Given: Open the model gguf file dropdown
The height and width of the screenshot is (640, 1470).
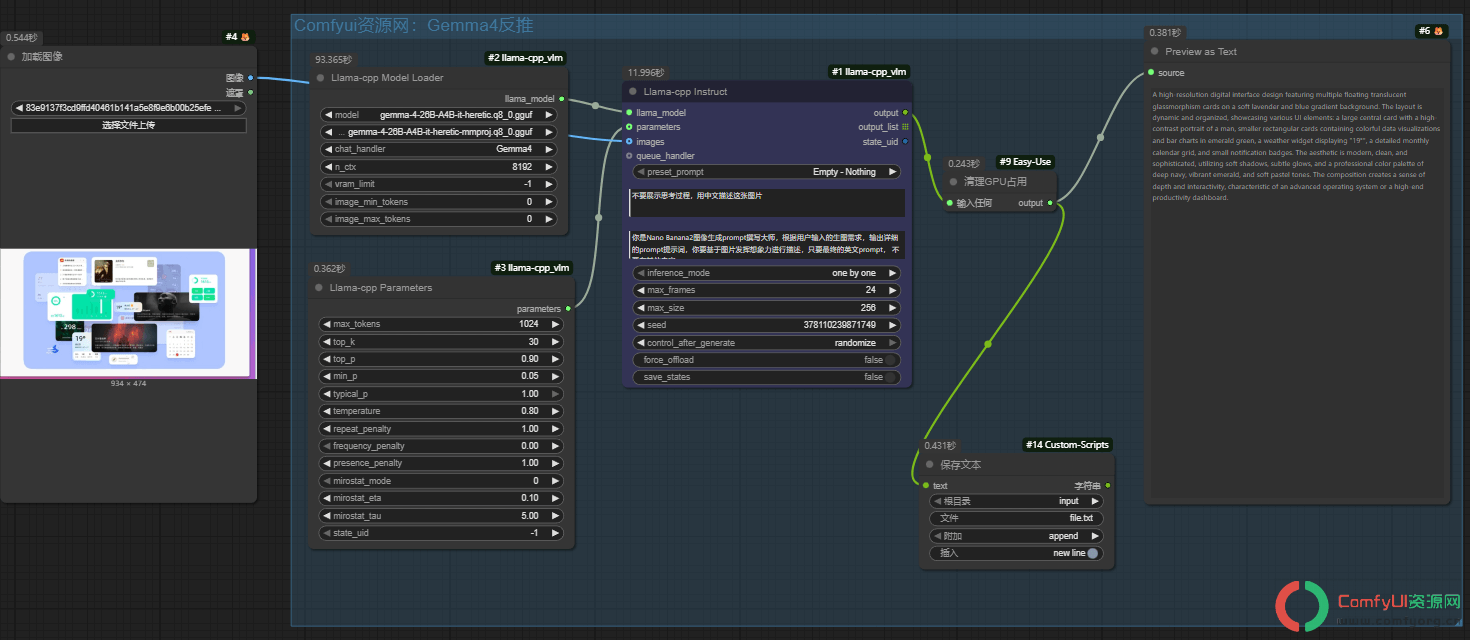Looking at the screenshot, I should click(441, 114).
